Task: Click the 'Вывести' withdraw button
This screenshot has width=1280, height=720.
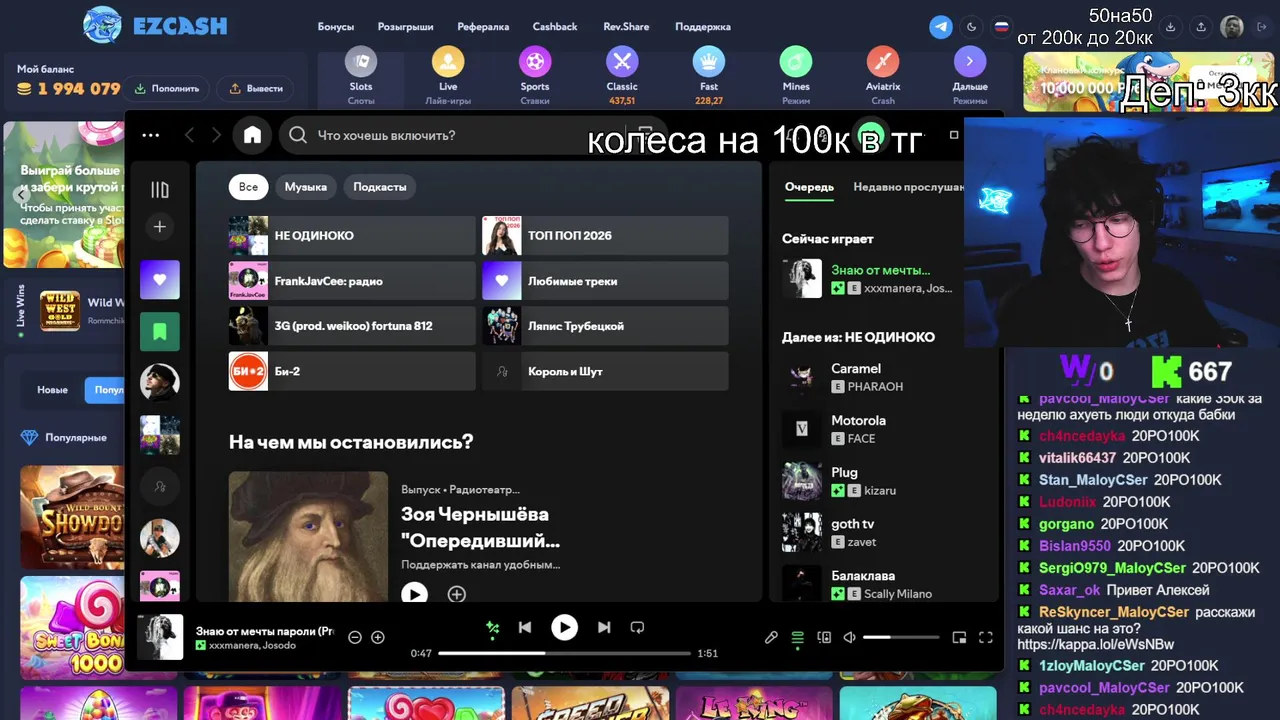Action: (256, 88)
